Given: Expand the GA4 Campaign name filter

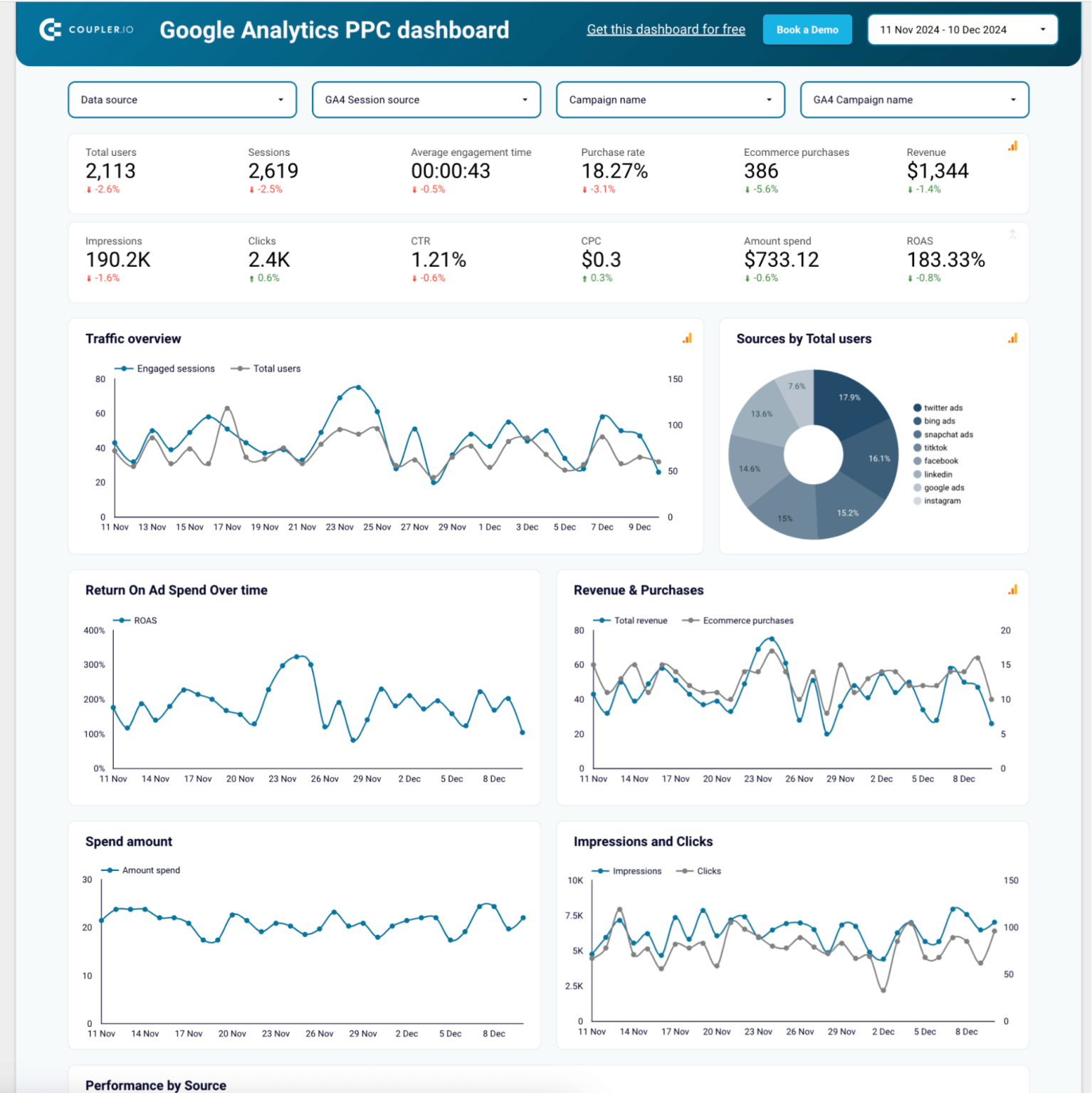Looking at the screenshot, I should tap(914, 100).
